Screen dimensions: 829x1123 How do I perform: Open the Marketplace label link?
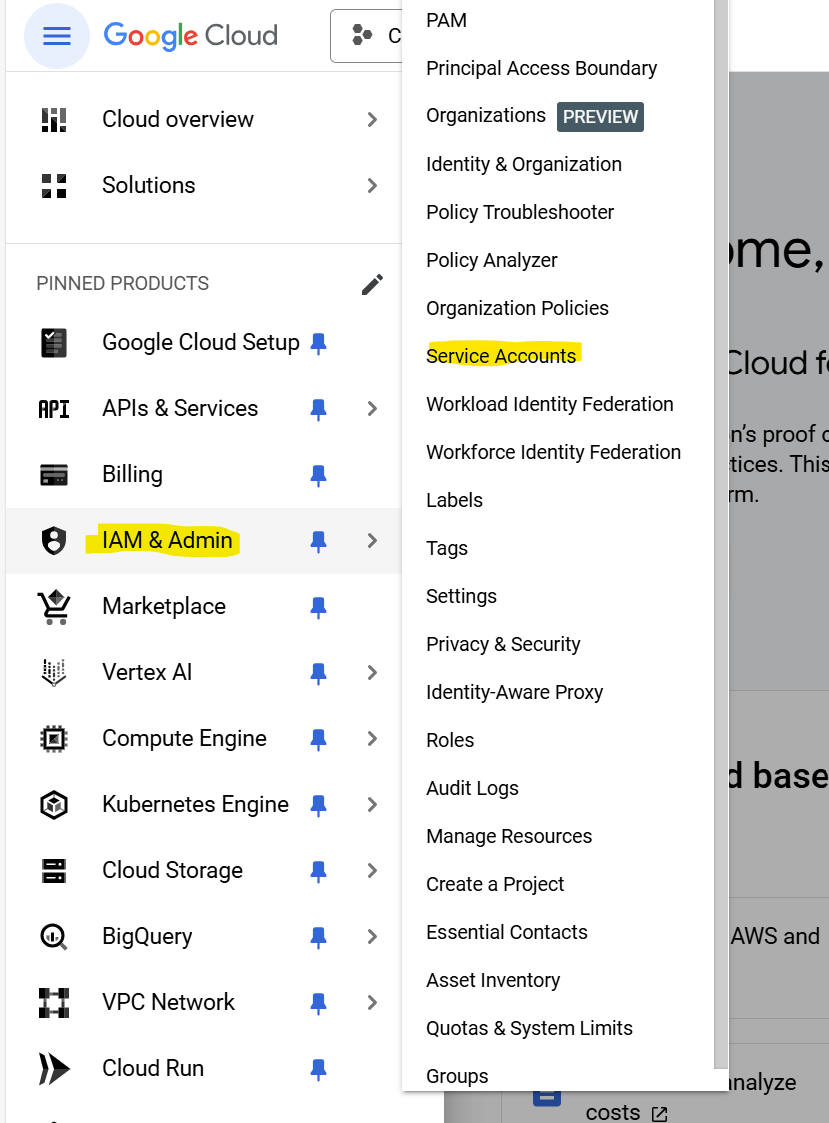coord(164,607)
